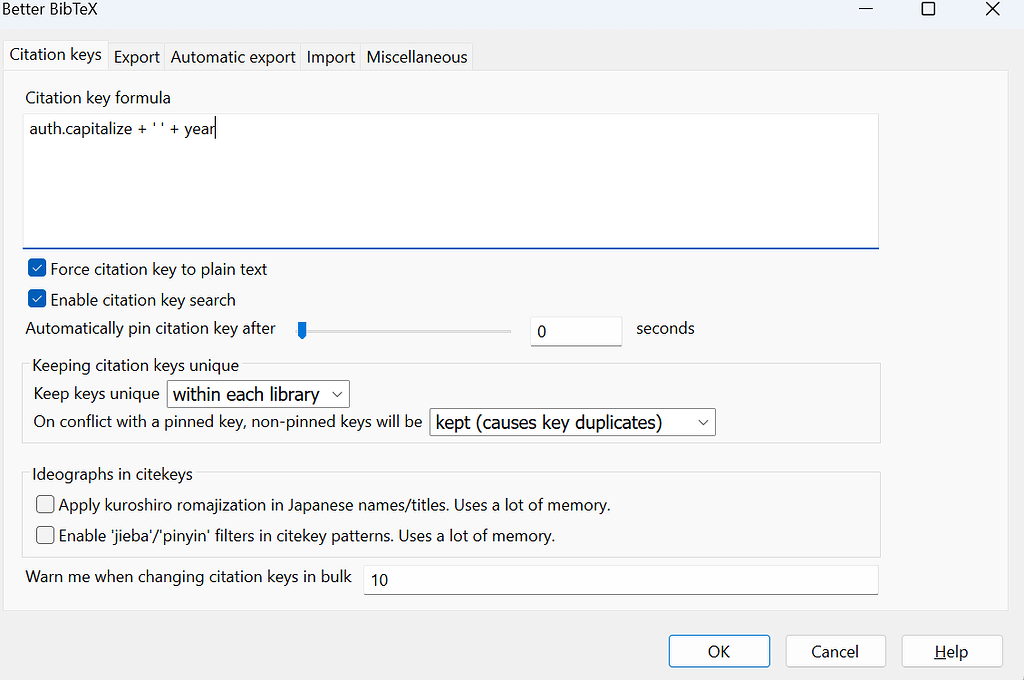Click inside the citation key formula editor
The height and width of the screenshot is (680, 1024).
click(450, 180)
